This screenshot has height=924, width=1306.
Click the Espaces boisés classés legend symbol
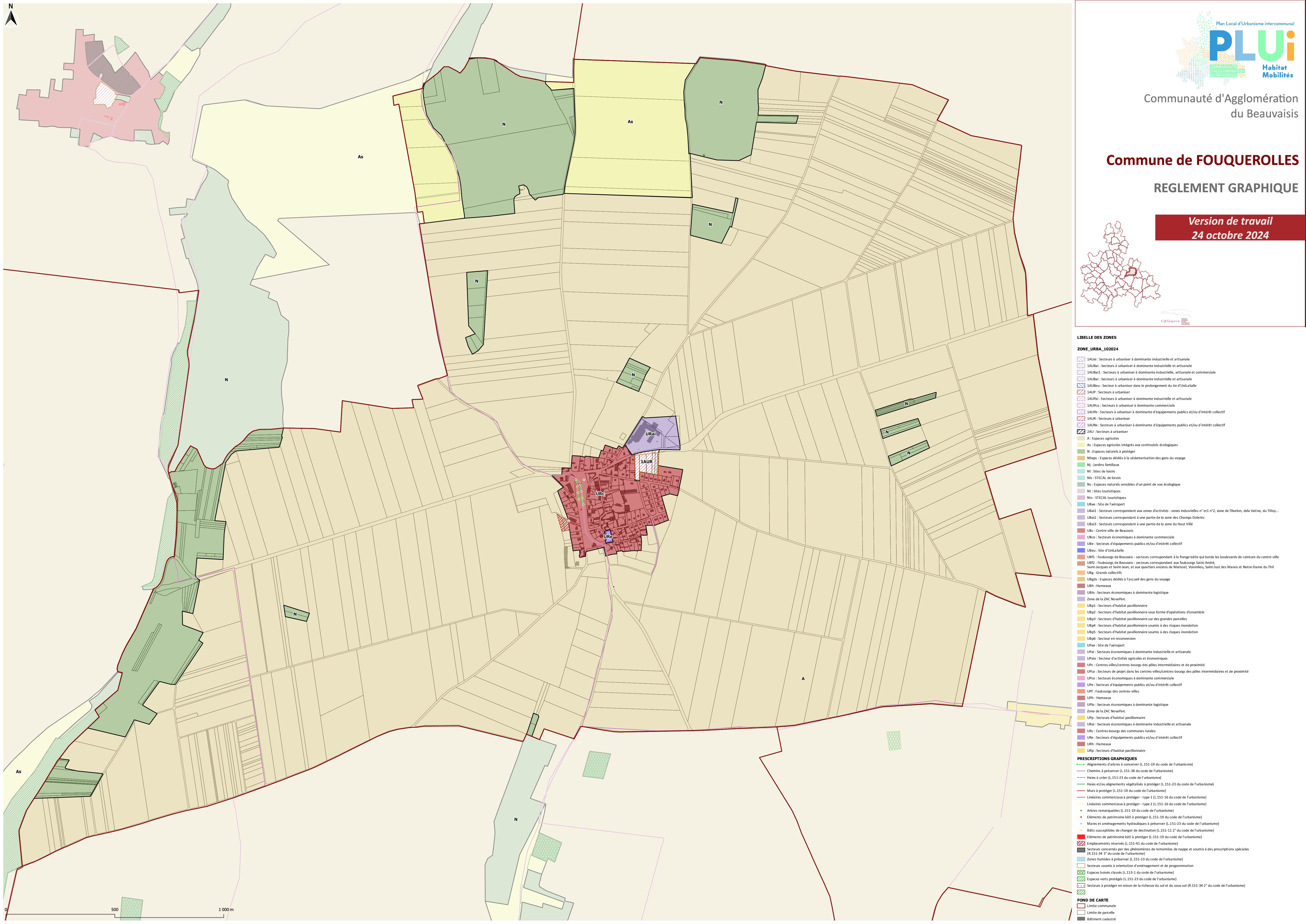pyautogui.click(x=1081, y=873)
